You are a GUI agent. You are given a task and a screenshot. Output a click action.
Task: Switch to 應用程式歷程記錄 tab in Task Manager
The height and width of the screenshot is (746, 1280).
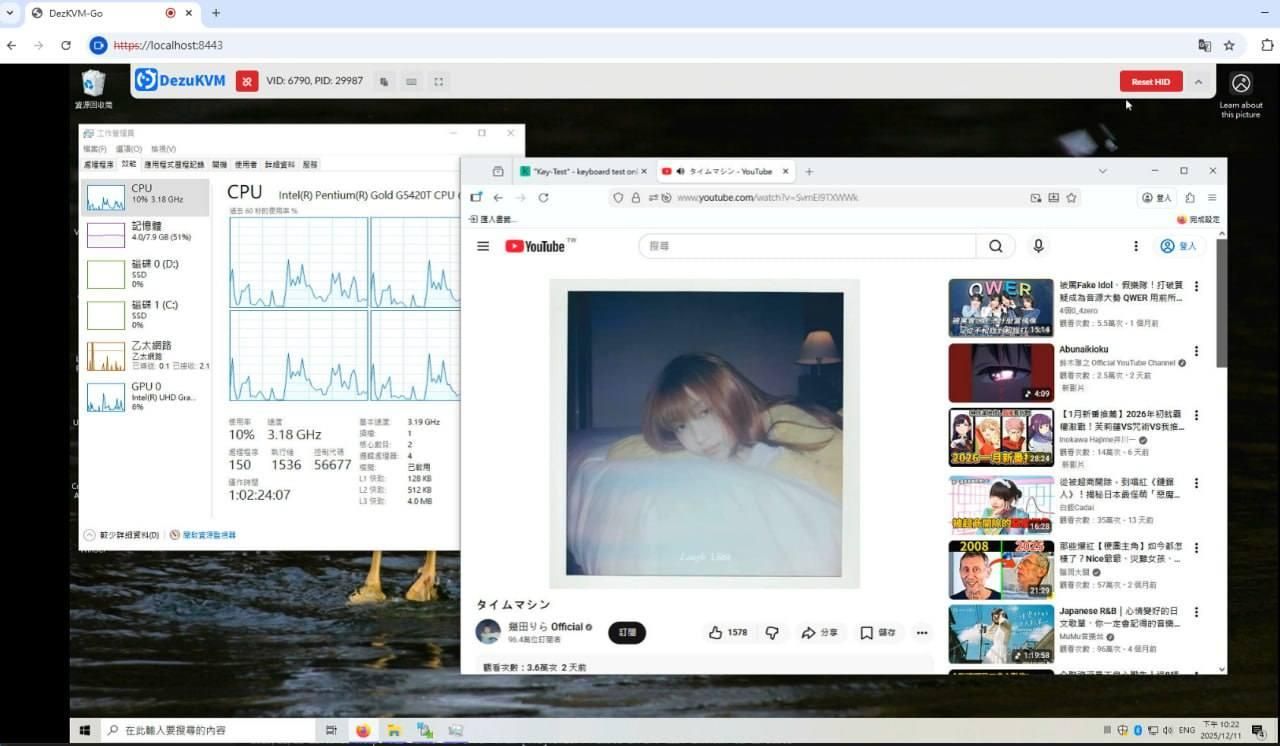click(x=174, y=164)
